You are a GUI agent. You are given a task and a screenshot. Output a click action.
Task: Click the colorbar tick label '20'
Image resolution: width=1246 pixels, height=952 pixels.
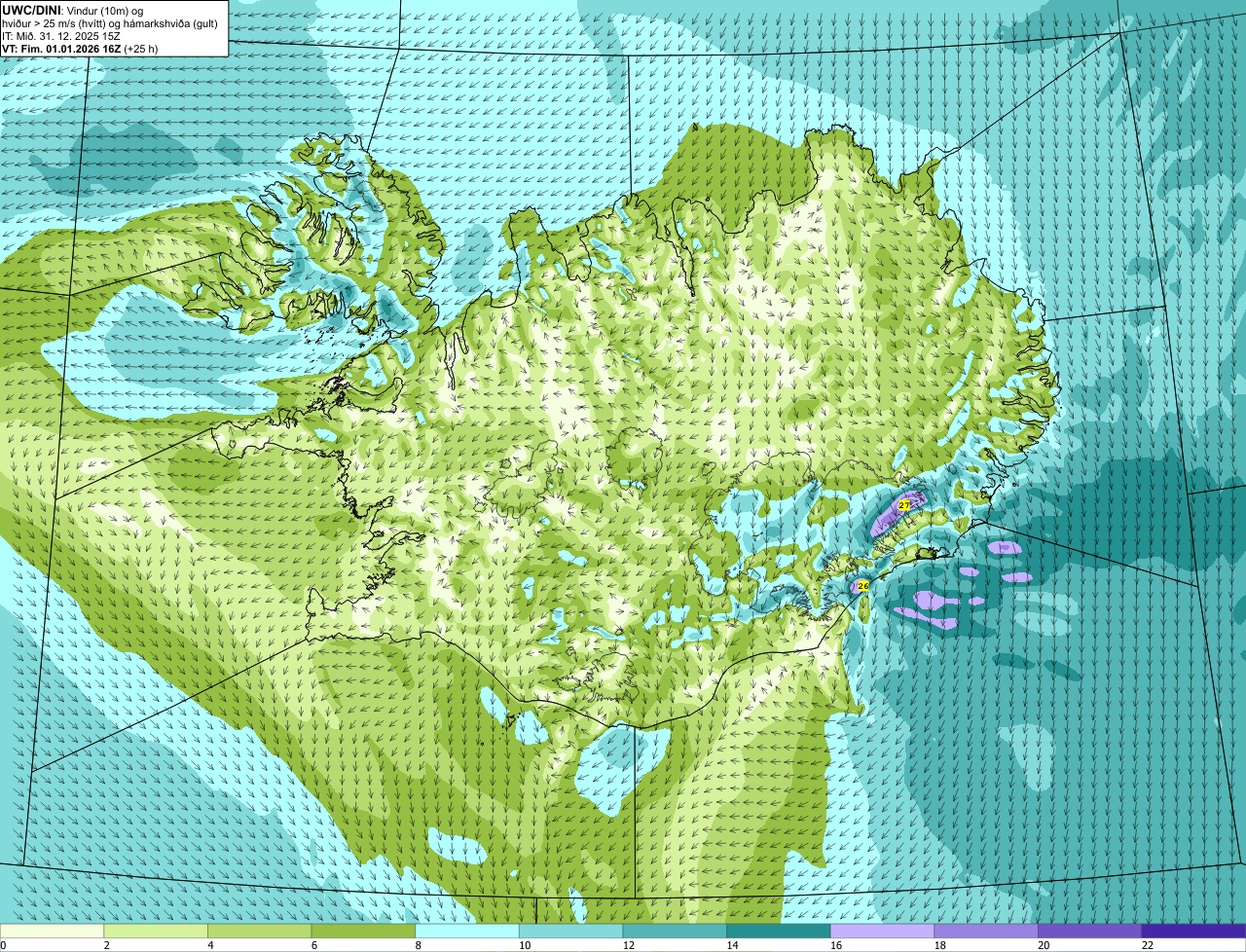point(1044,945)
